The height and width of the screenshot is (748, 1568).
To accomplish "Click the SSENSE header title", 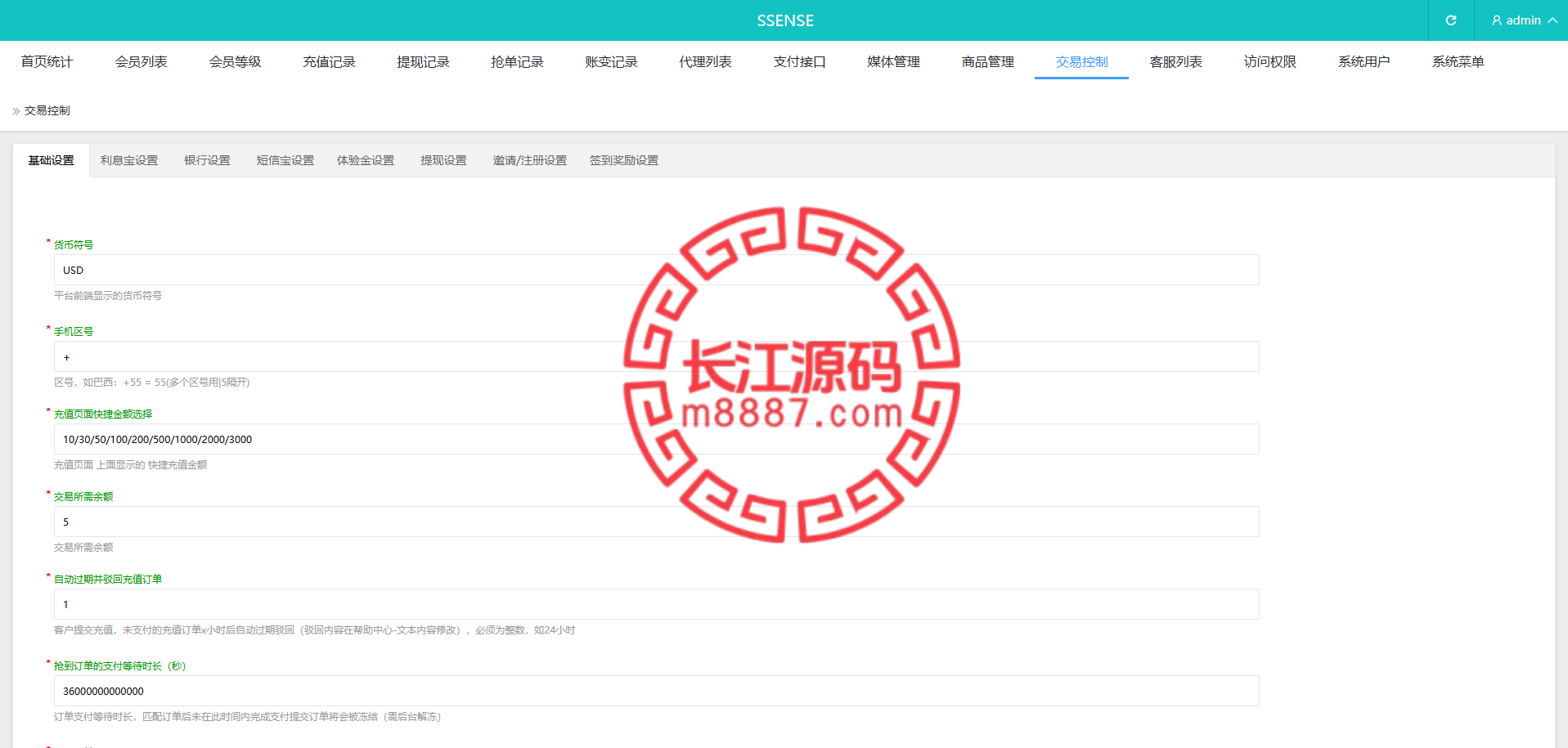I will click(x=785, y=20).
